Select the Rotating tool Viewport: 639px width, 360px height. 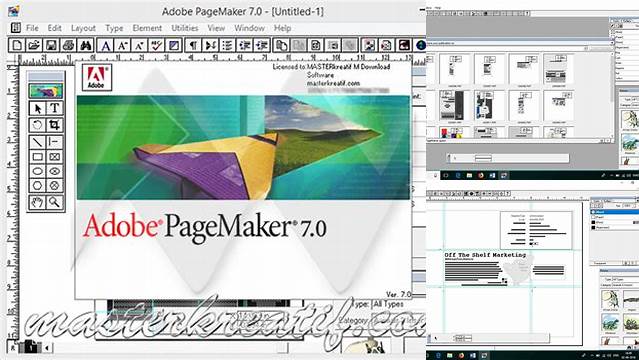point(37,125)
